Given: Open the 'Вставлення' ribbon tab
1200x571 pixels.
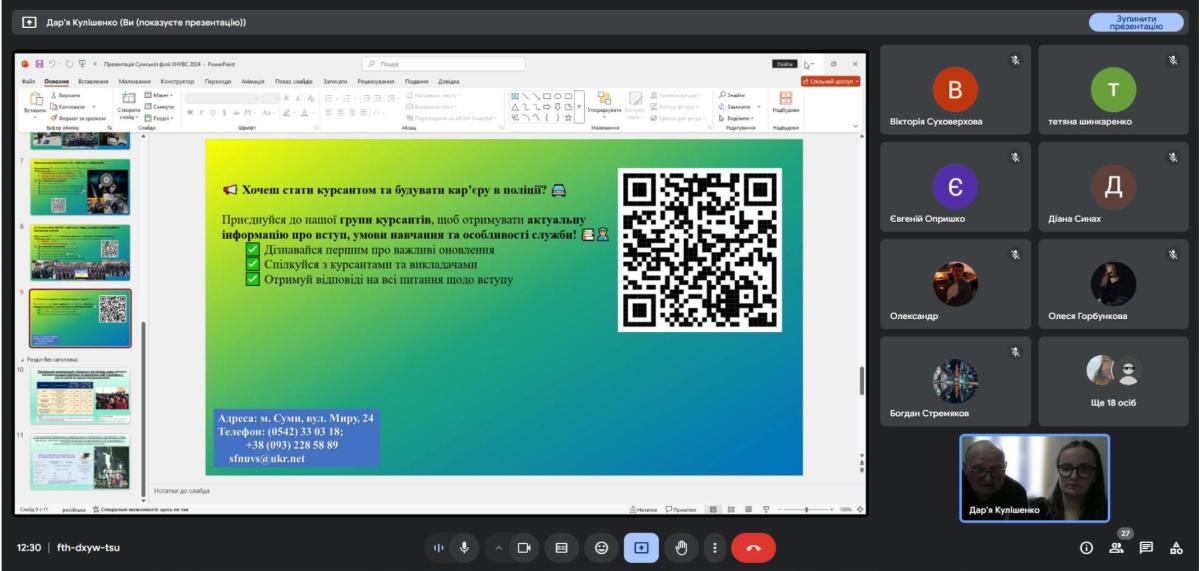Looking at the screenshot, I should pos(93,81).
